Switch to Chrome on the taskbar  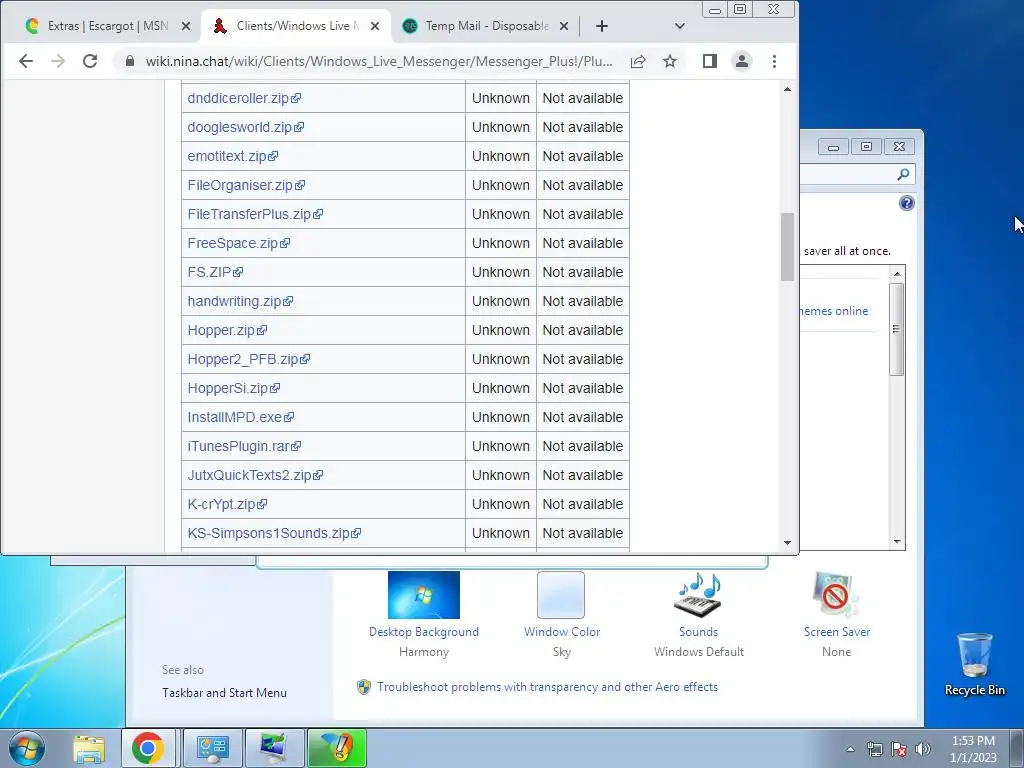coord(148,748)
